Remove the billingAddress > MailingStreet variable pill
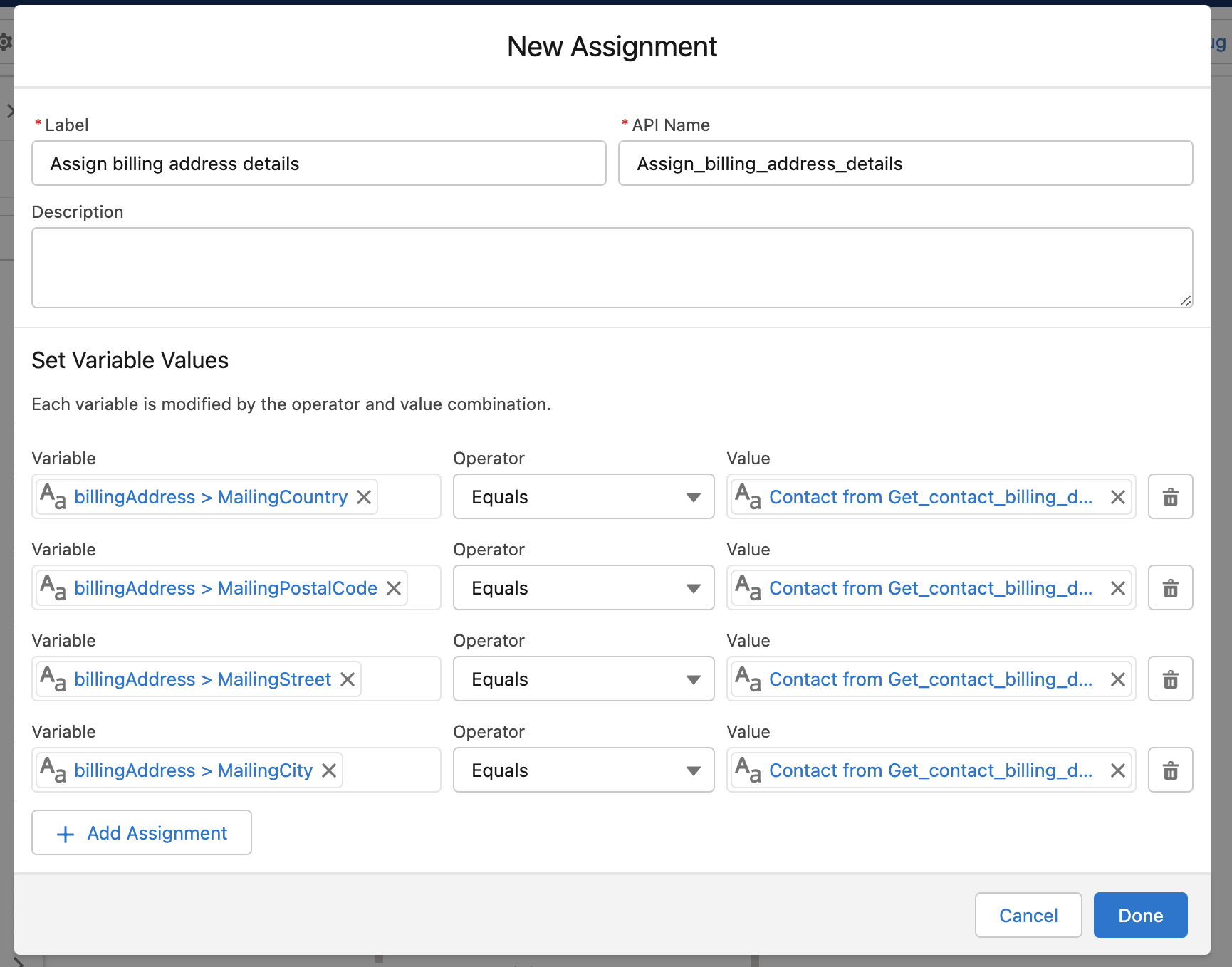Viewport: 1232px width, 967px height. [x=348, y=679]
